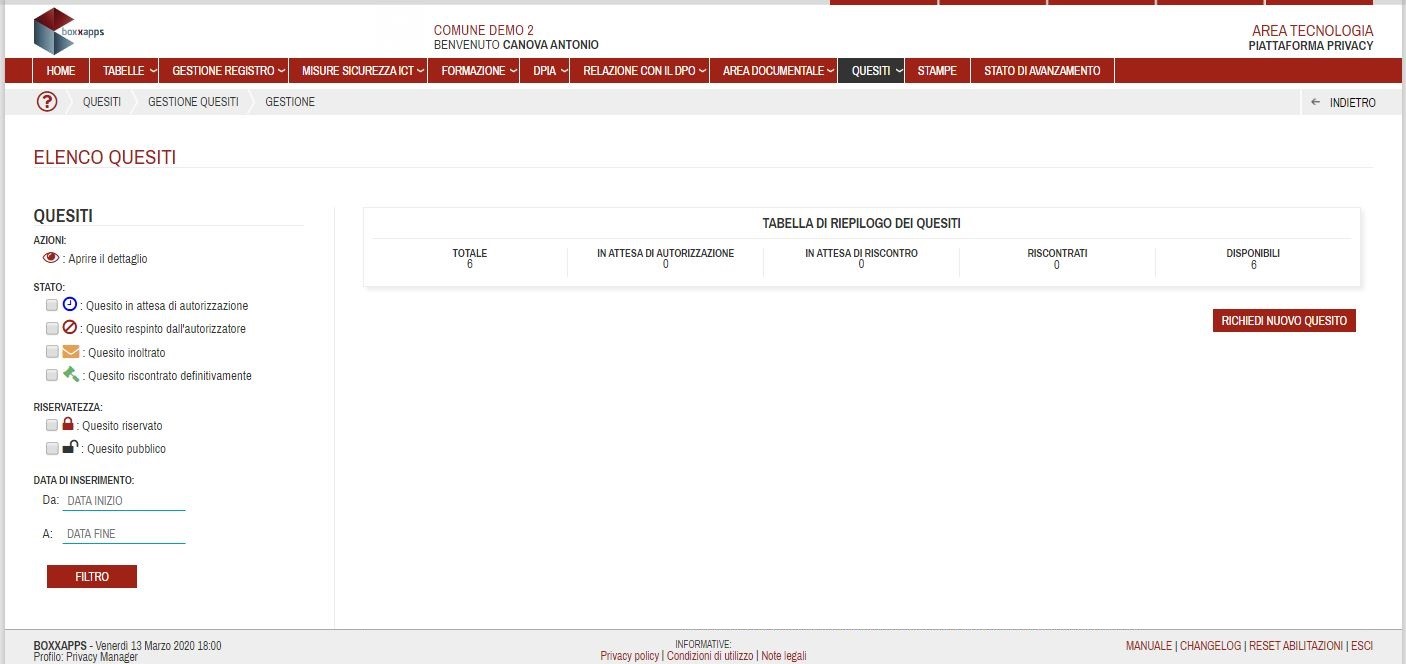Open the QUESITI dropdown menu

pyautogui.click(x=871, y=71)
